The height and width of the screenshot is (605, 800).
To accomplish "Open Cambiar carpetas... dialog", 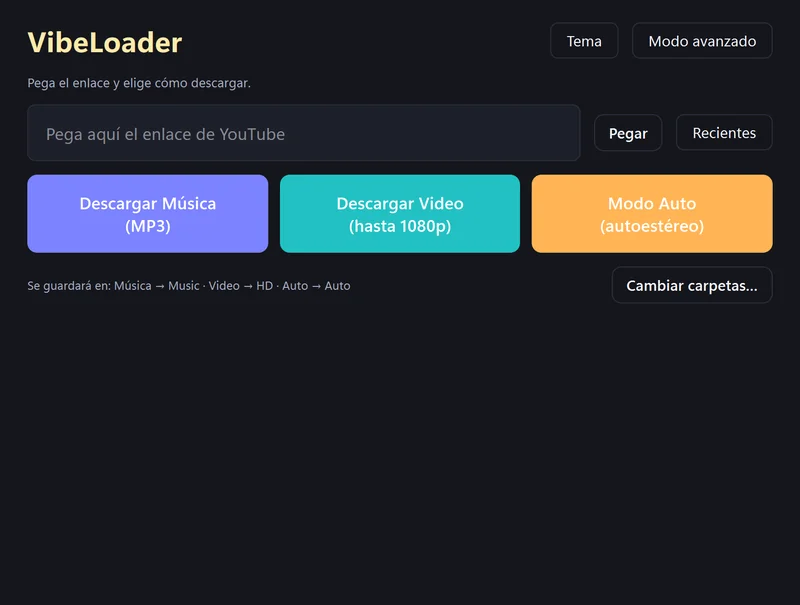I will [692, 285].
